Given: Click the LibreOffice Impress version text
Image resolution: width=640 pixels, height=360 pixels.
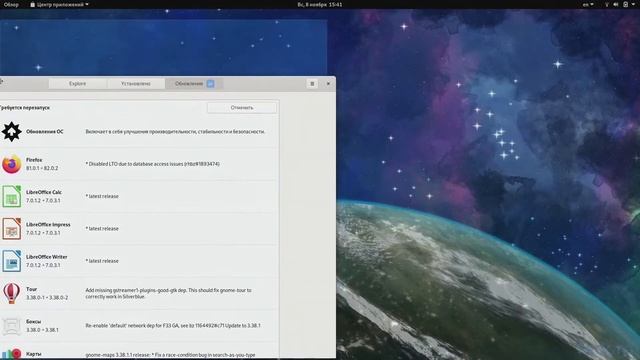Looking at the screenshot, I should (43, 233).
